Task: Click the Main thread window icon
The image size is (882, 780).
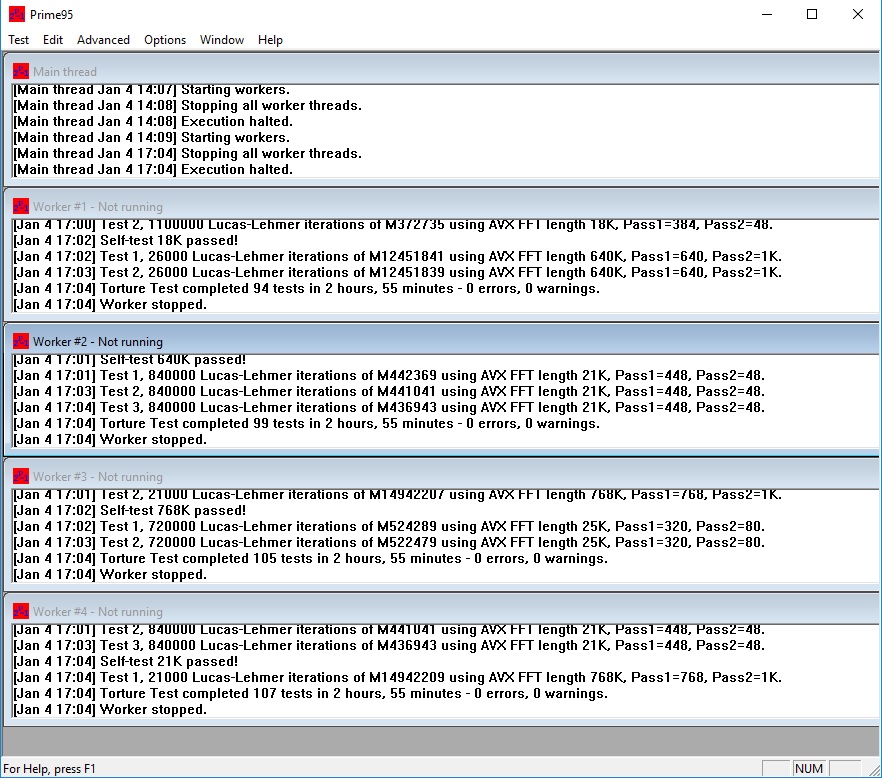Action: (21, 71)
